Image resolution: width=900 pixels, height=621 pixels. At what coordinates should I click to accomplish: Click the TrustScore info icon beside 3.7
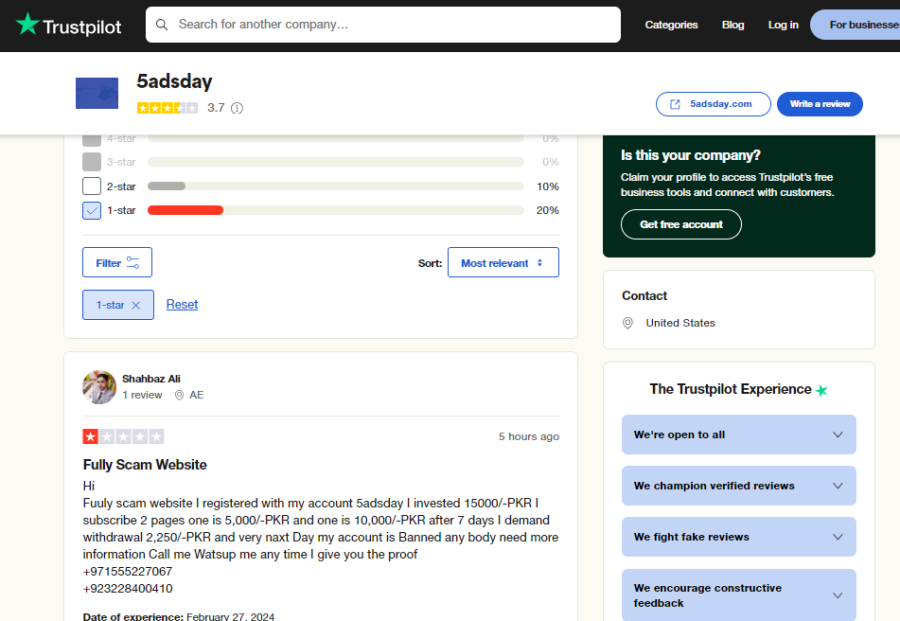coord(237,108)
